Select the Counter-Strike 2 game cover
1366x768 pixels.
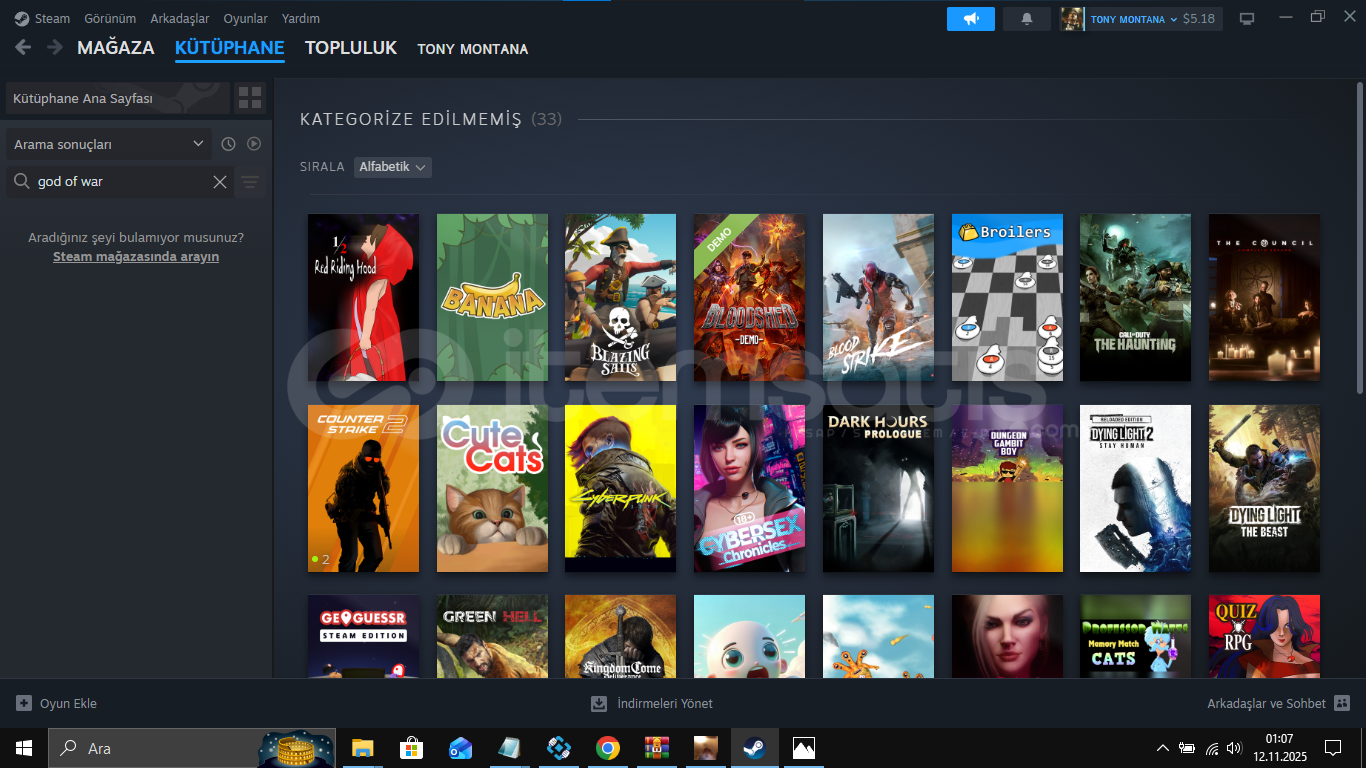pos(363,488)
